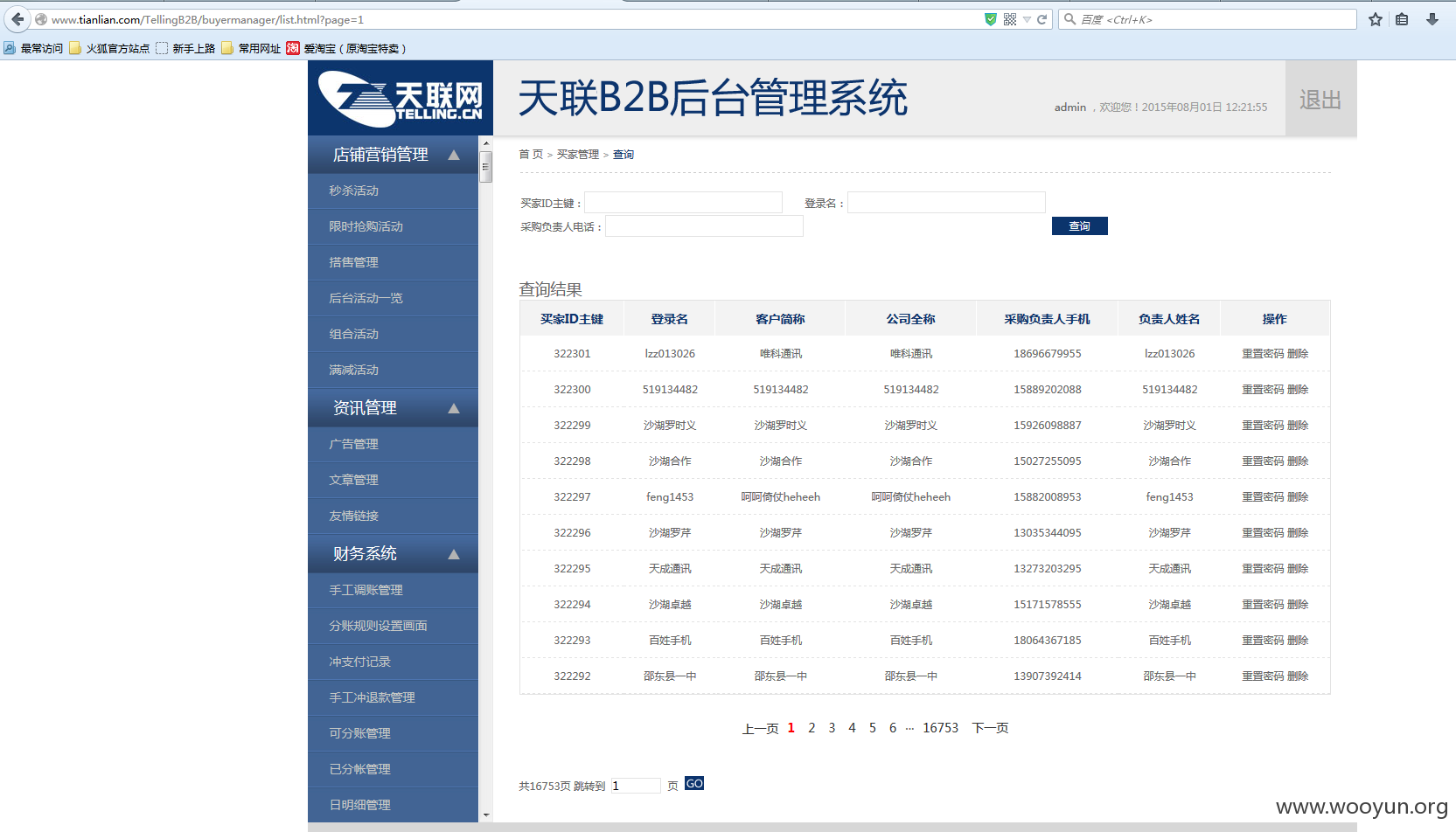Click 重置密码 for buyer 322297

click(x=1263, y=497)
